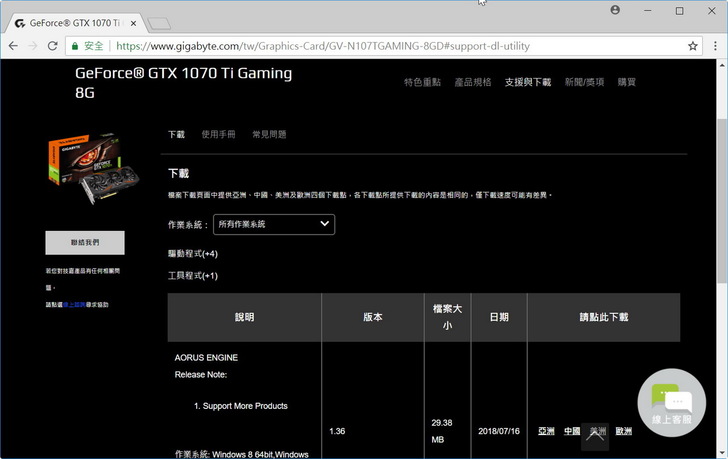728x459 pixels.
Task: Click the GTX 1070 Ti product box image
Action: tap(93, 169)
